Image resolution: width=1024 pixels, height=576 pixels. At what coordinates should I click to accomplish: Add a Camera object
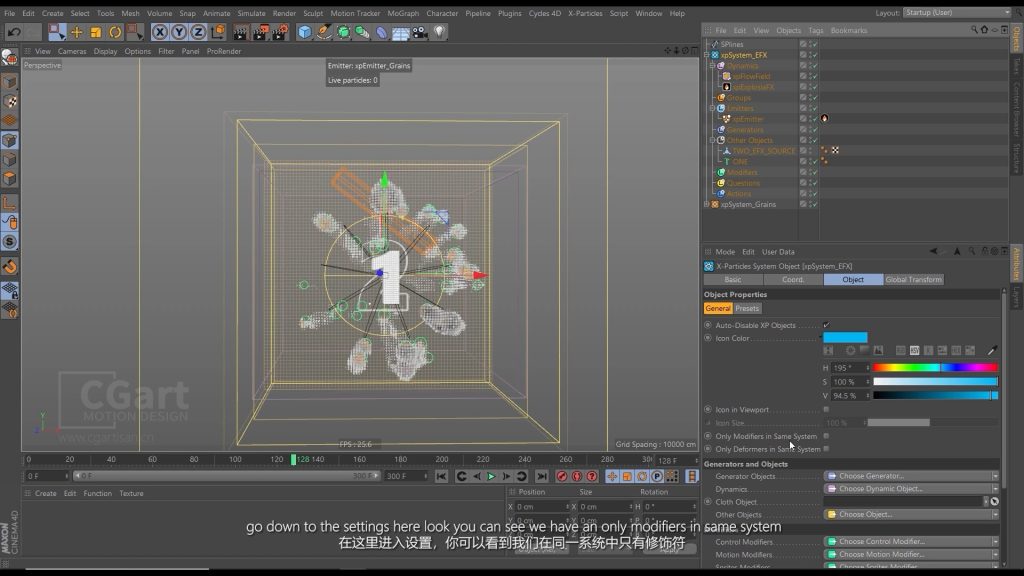click(x=420, y=31)
